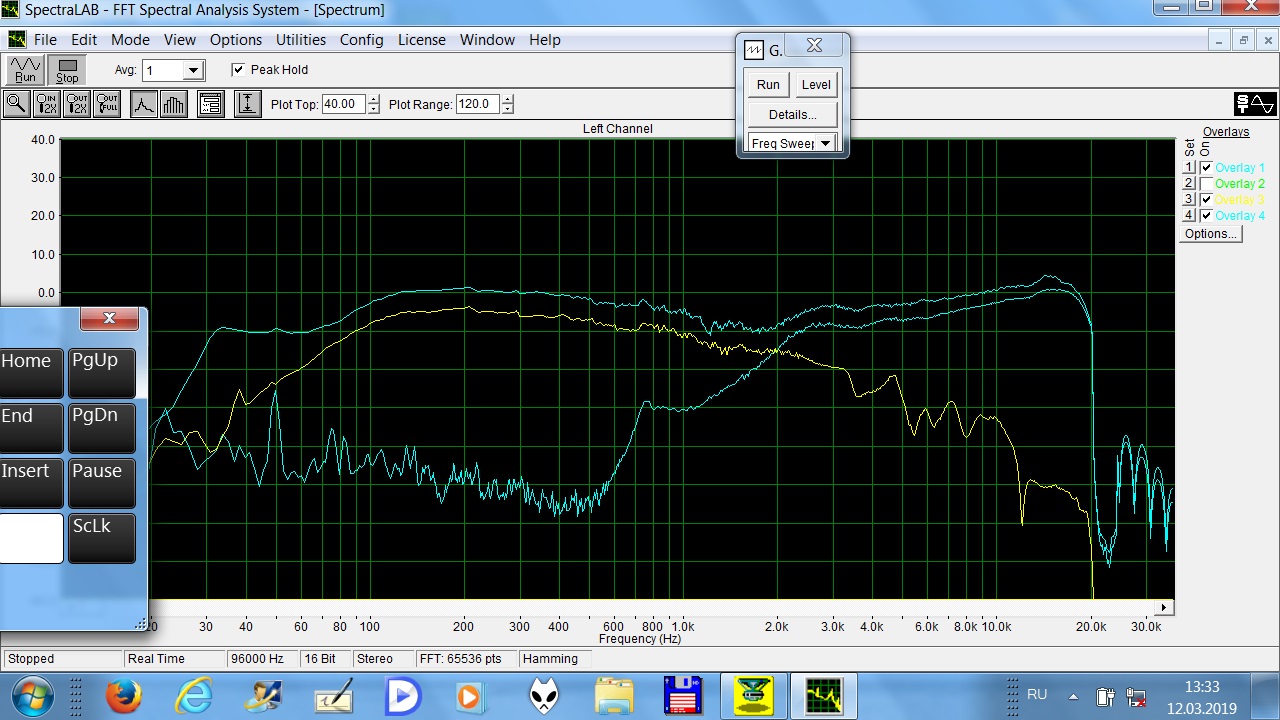Open foobar2000 alien icon in taskbar
Viewport: 1280px width, 720px height.
point(468,696)
